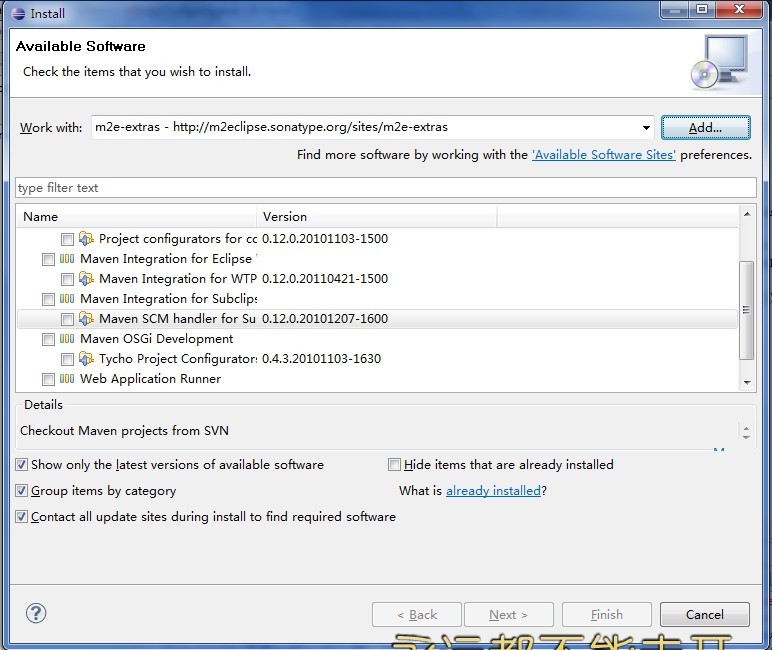
Task: Click Project configurators feature icon
Action: click(x=86, y=239)
